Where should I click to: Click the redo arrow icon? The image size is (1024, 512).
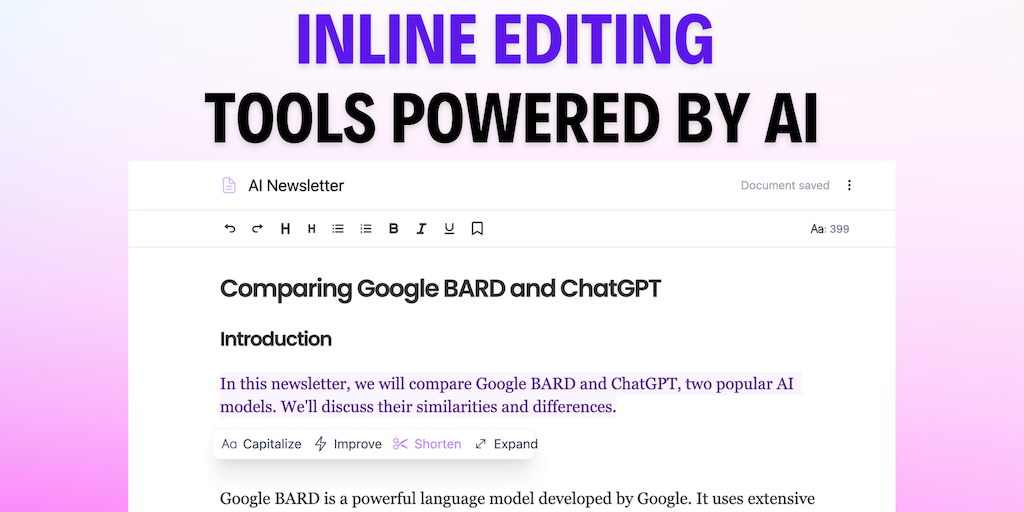[x=257, y=229]
